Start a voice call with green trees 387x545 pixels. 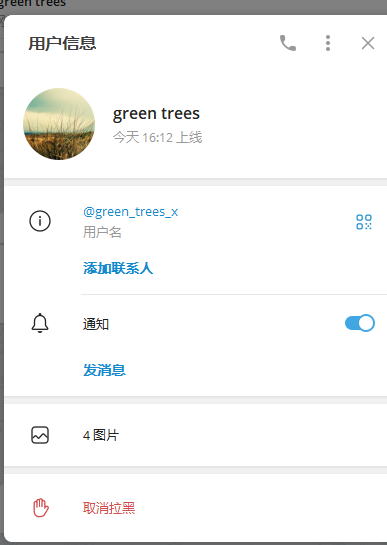pyautogui.click(x=288, y=43)
